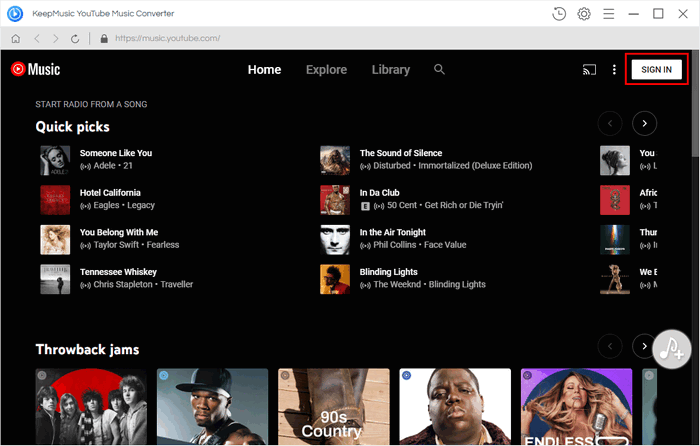Play Hotel California song title
This screenshot has height=446, width=700.
tap(110, 193)
